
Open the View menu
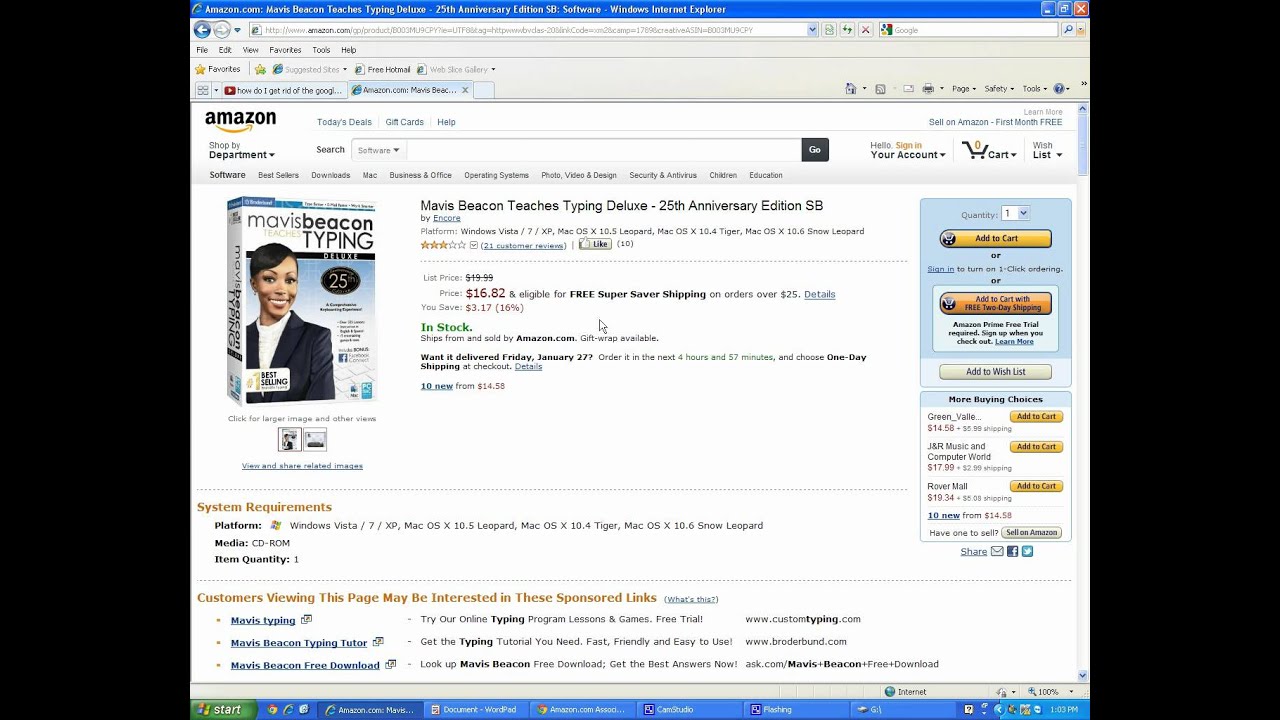pos(250,50)
